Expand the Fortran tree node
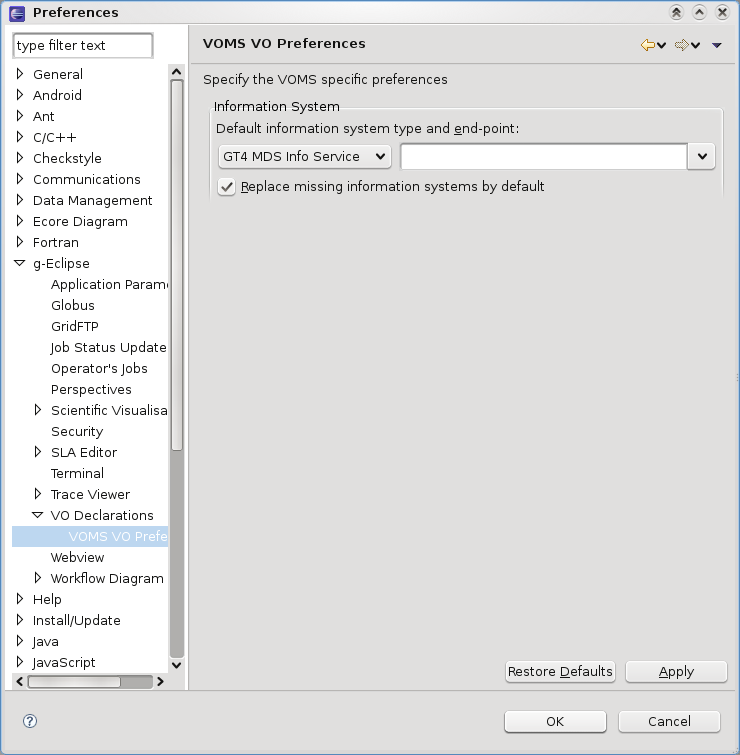740x755 pixels. coord(20,242)
